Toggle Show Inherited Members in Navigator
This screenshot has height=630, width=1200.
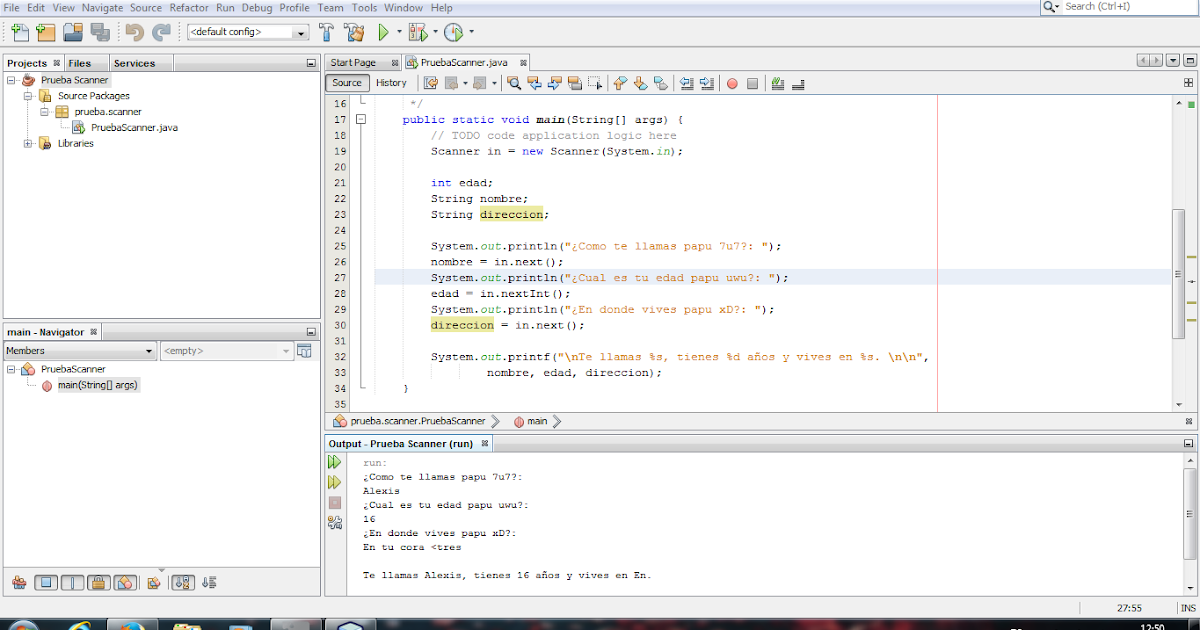(x=18, y=582)
